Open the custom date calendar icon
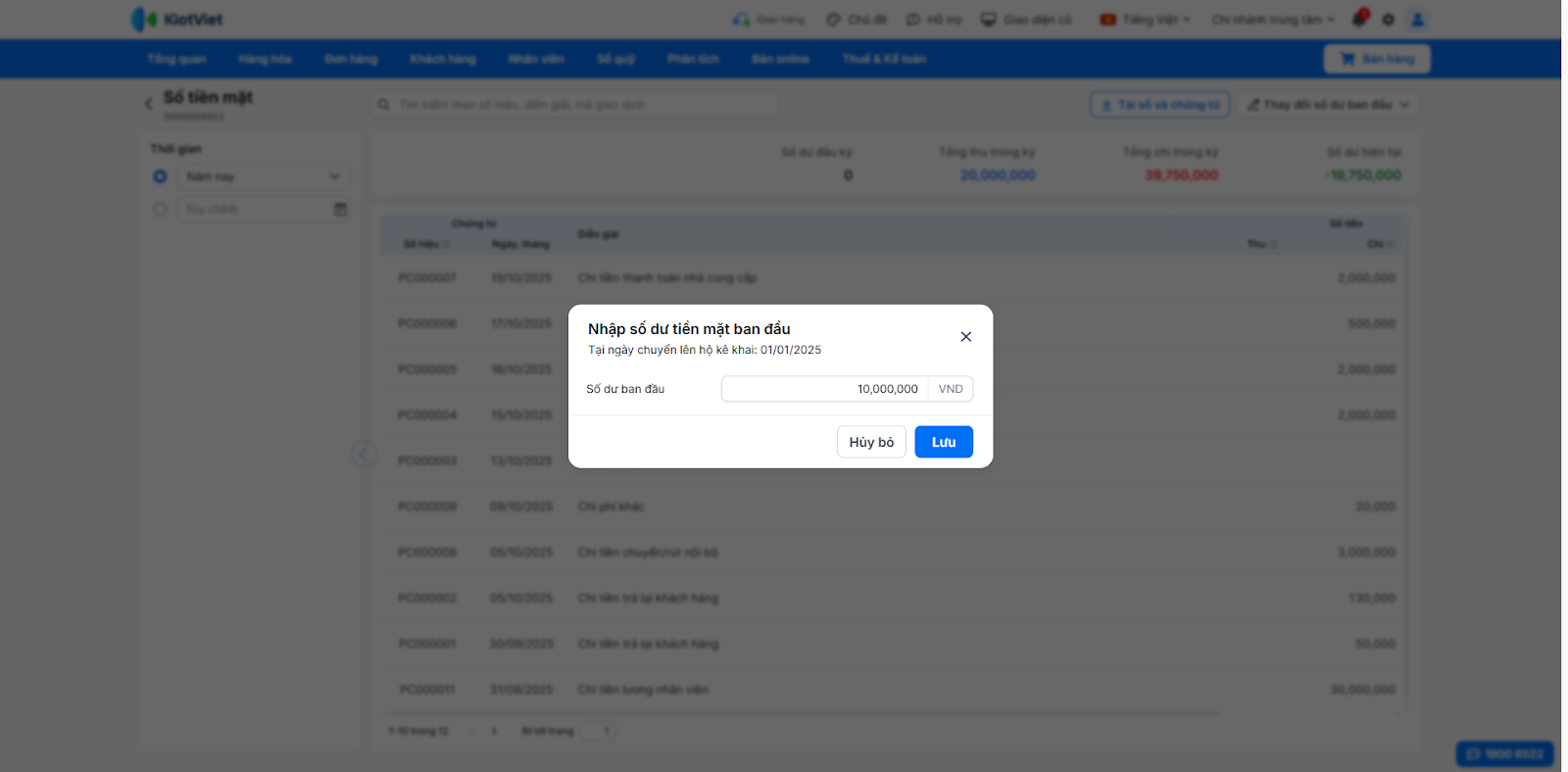The image size is (1568, 772). [x=340, y=209]
